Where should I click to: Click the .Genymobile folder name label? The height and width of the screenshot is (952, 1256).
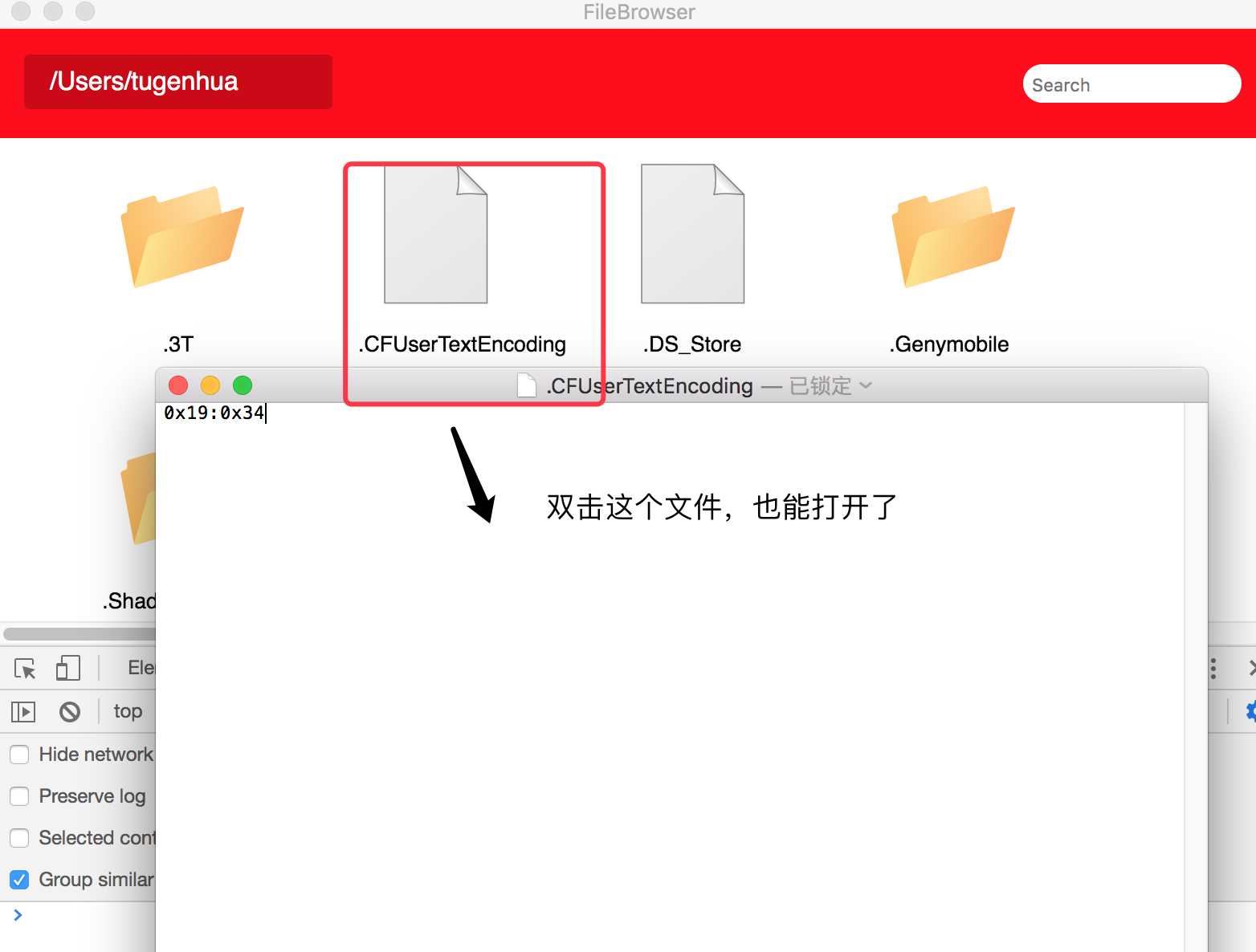point(949,345)
